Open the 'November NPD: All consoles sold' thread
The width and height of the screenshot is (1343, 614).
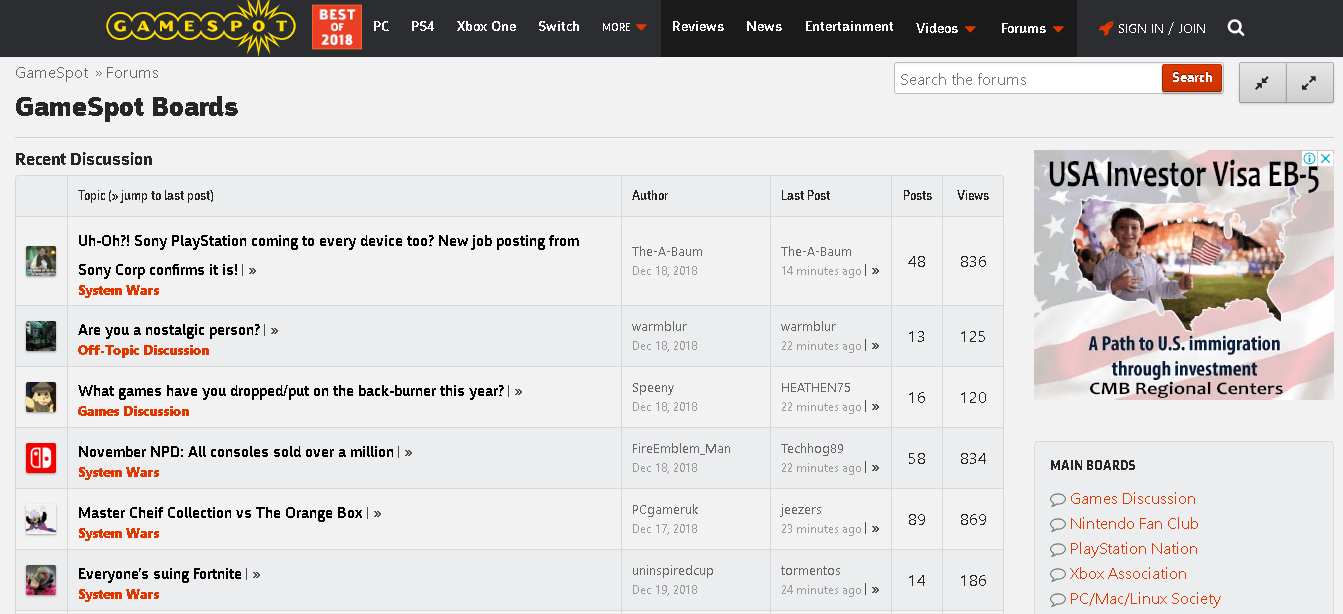pos(236,452)
